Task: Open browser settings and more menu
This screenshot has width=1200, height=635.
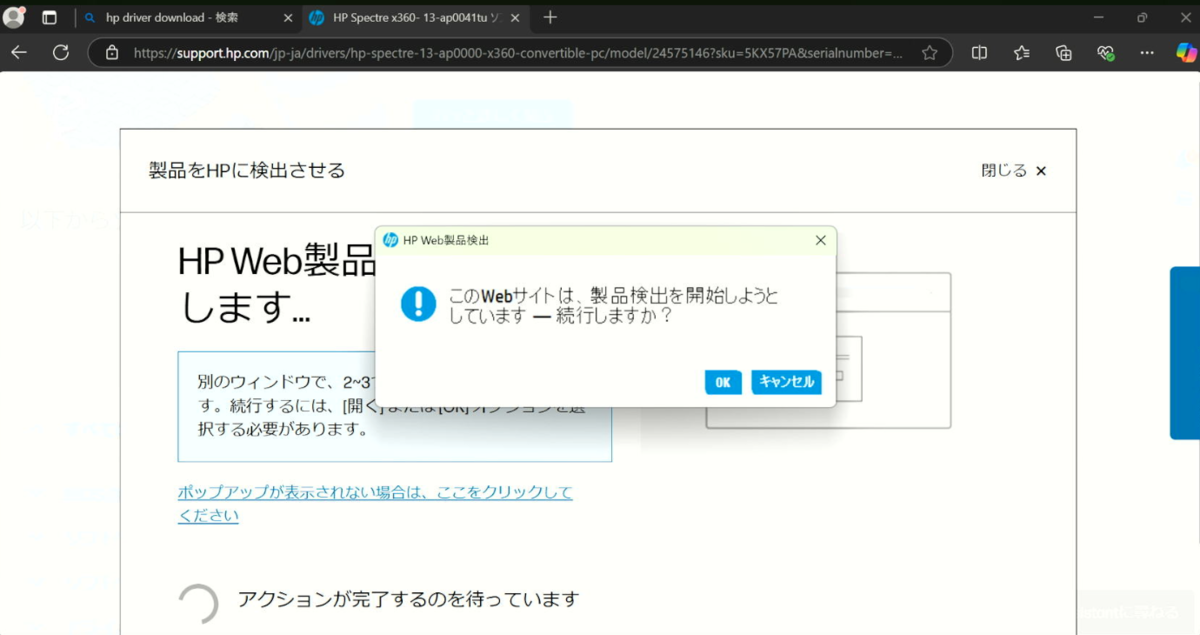Action: pyautogui.click(x=1147, y=53)
